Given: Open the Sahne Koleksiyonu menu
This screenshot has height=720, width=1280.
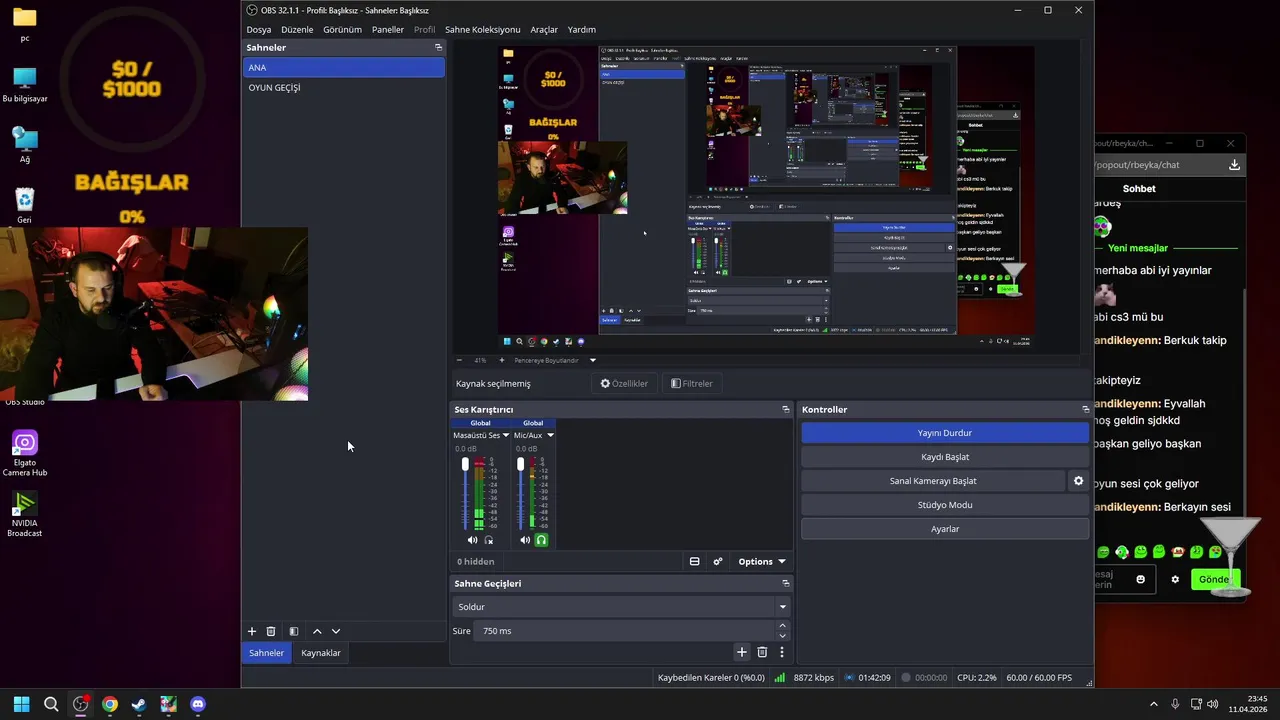Looking at the screenshot, I should (x=483, y=30).
